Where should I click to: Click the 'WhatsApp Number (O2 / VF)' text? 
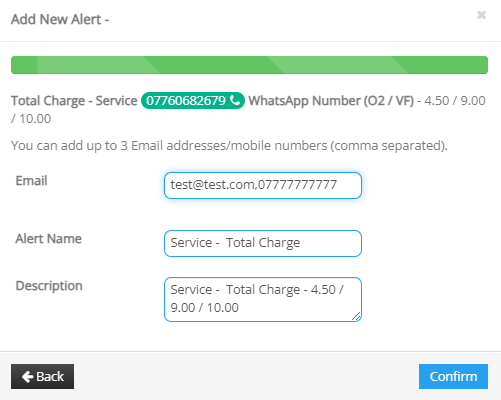(331, 101)
